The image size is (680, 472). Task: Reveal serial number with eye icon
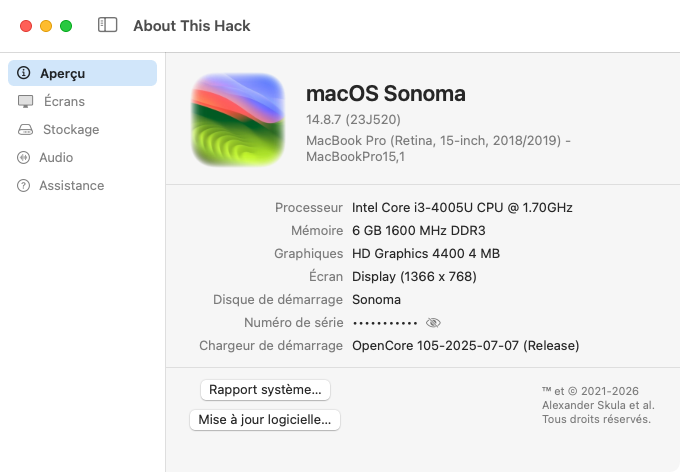[433, 323]
